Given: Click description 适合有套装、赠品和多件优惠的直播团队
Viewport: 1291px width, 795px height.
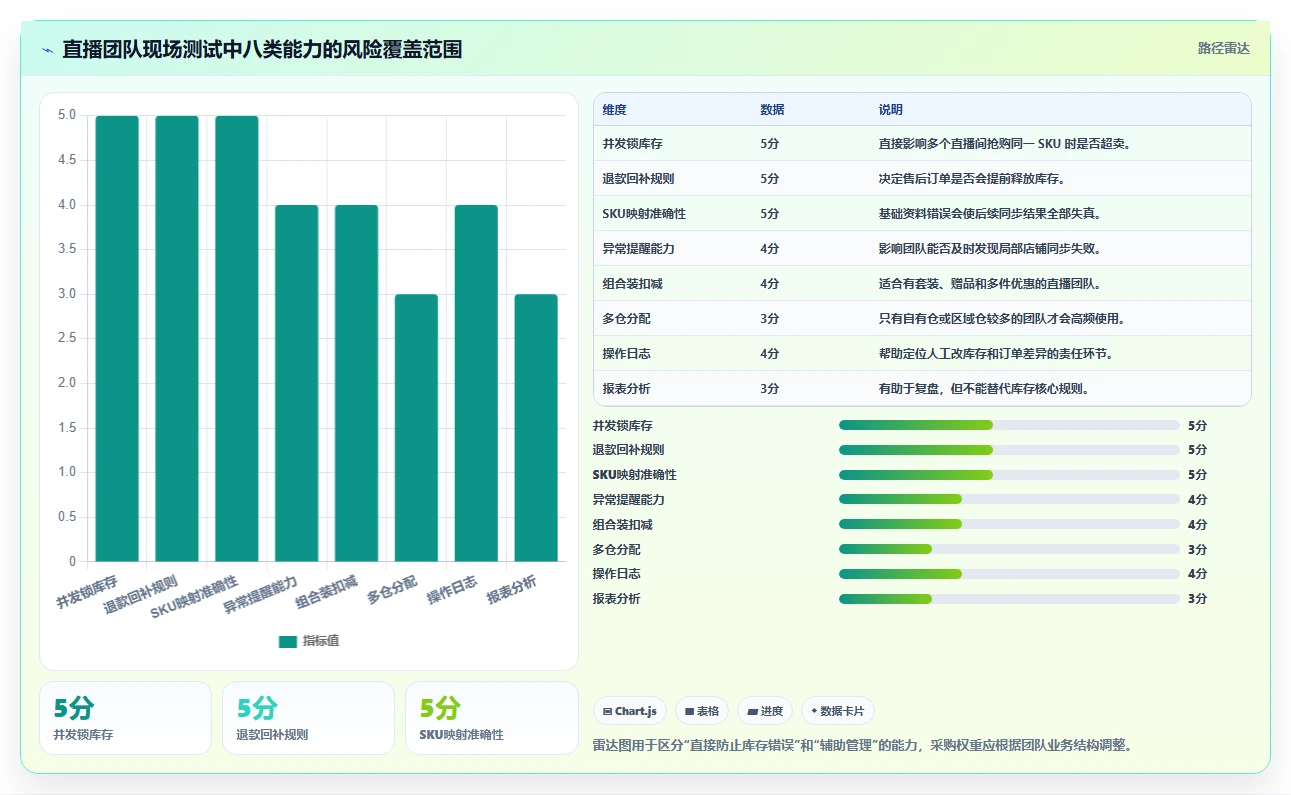Looking at the screenshot, I should click(x=990, y=284).
